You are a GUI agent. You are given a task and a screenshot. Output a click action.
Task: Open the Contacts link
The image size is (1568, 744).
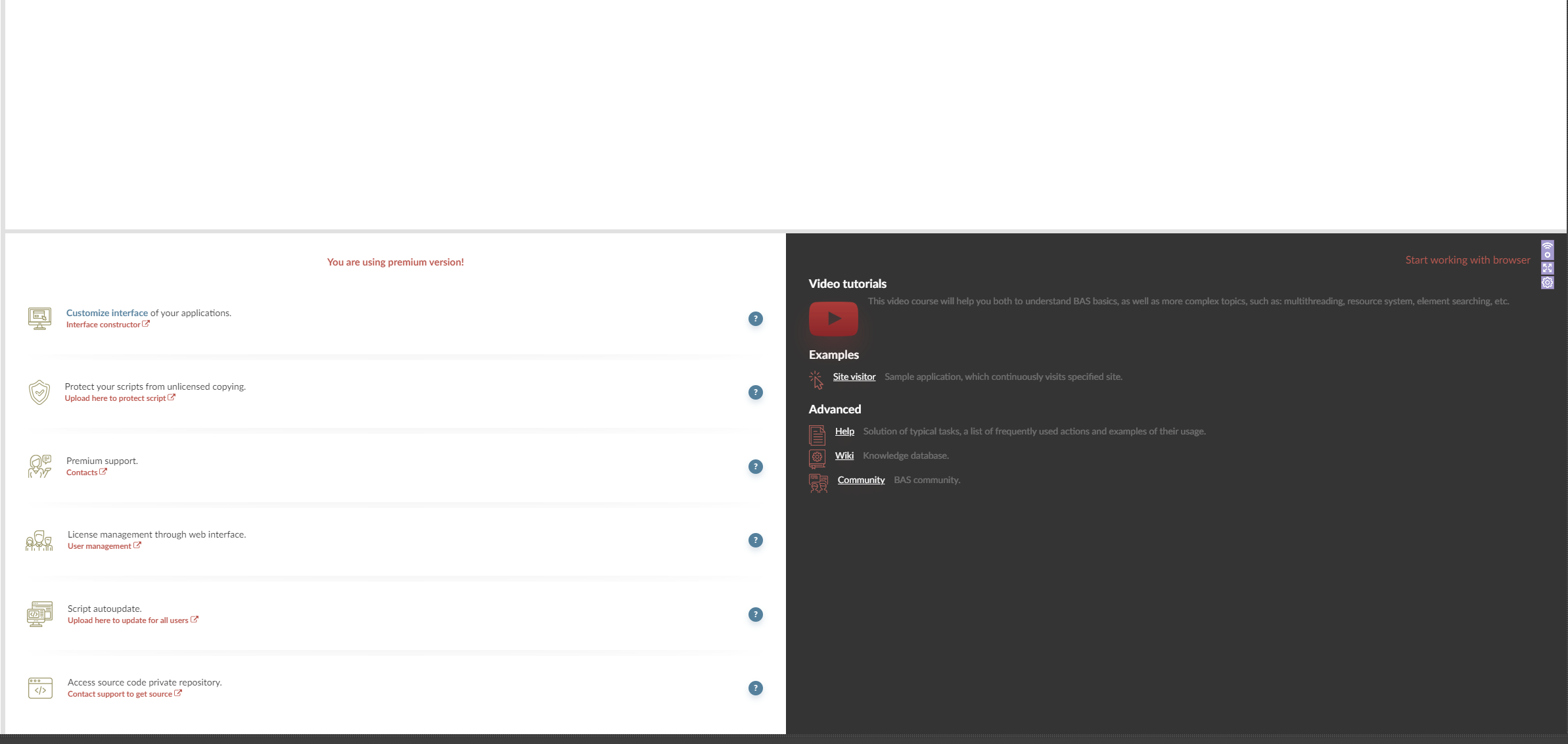(81, 473)
